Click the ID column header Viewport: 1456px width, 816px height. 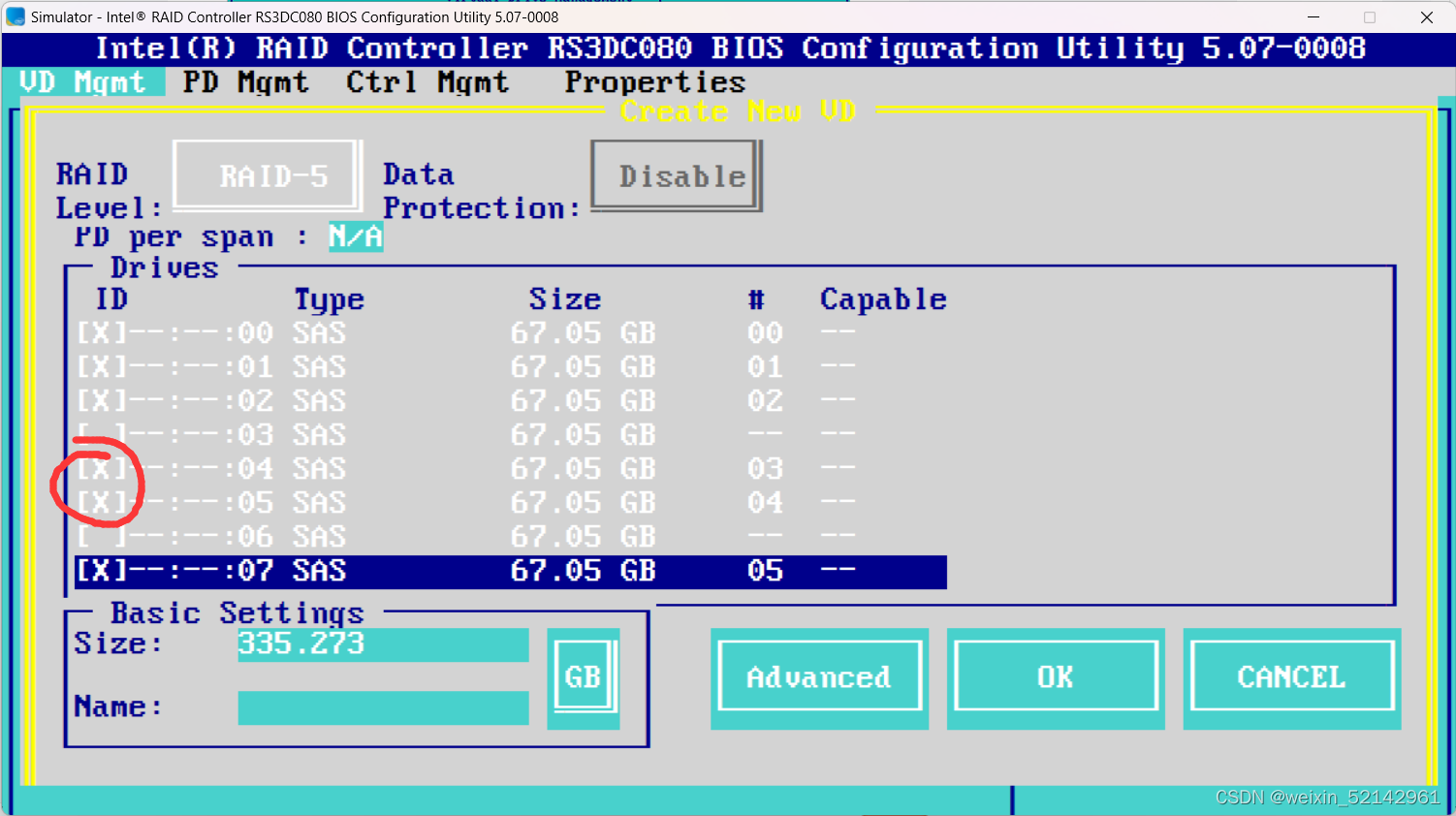111,299
